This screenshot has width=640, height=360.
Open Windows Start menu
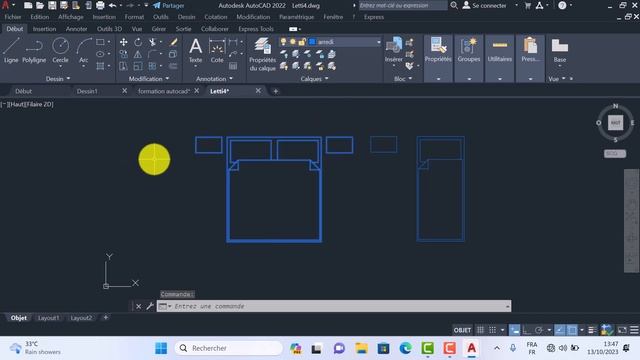(x=161, y=348)
